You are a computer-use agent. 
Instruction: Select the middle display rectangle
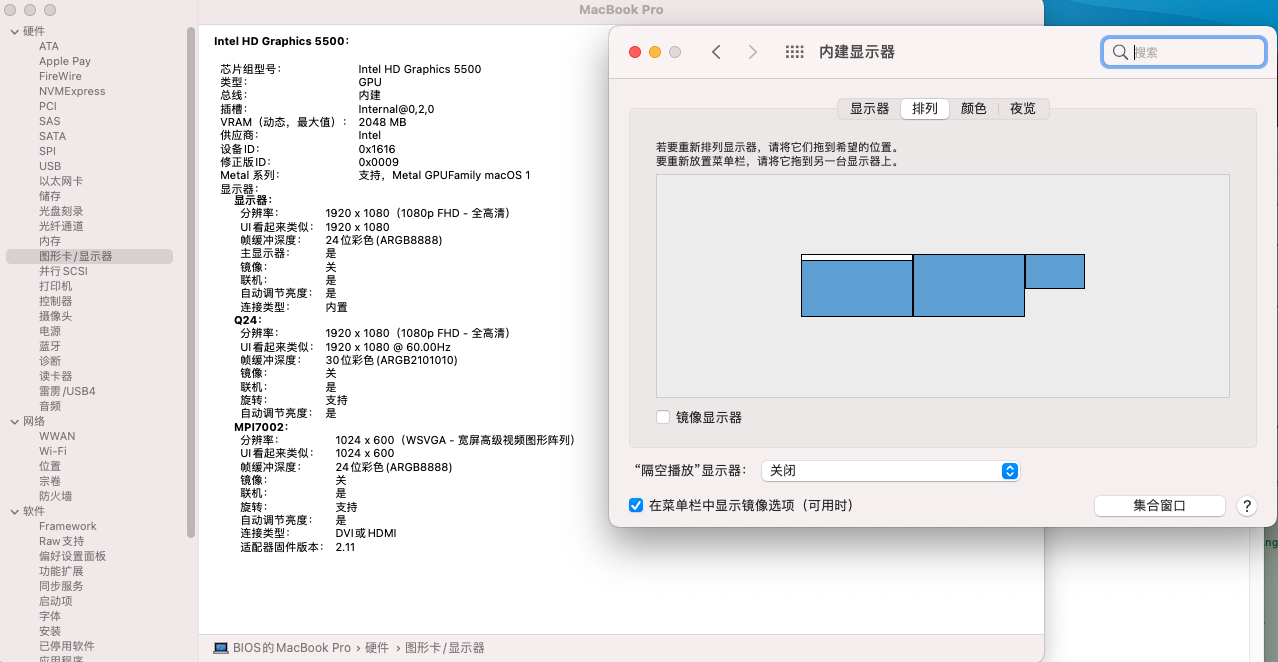click(x=969, y=286)
